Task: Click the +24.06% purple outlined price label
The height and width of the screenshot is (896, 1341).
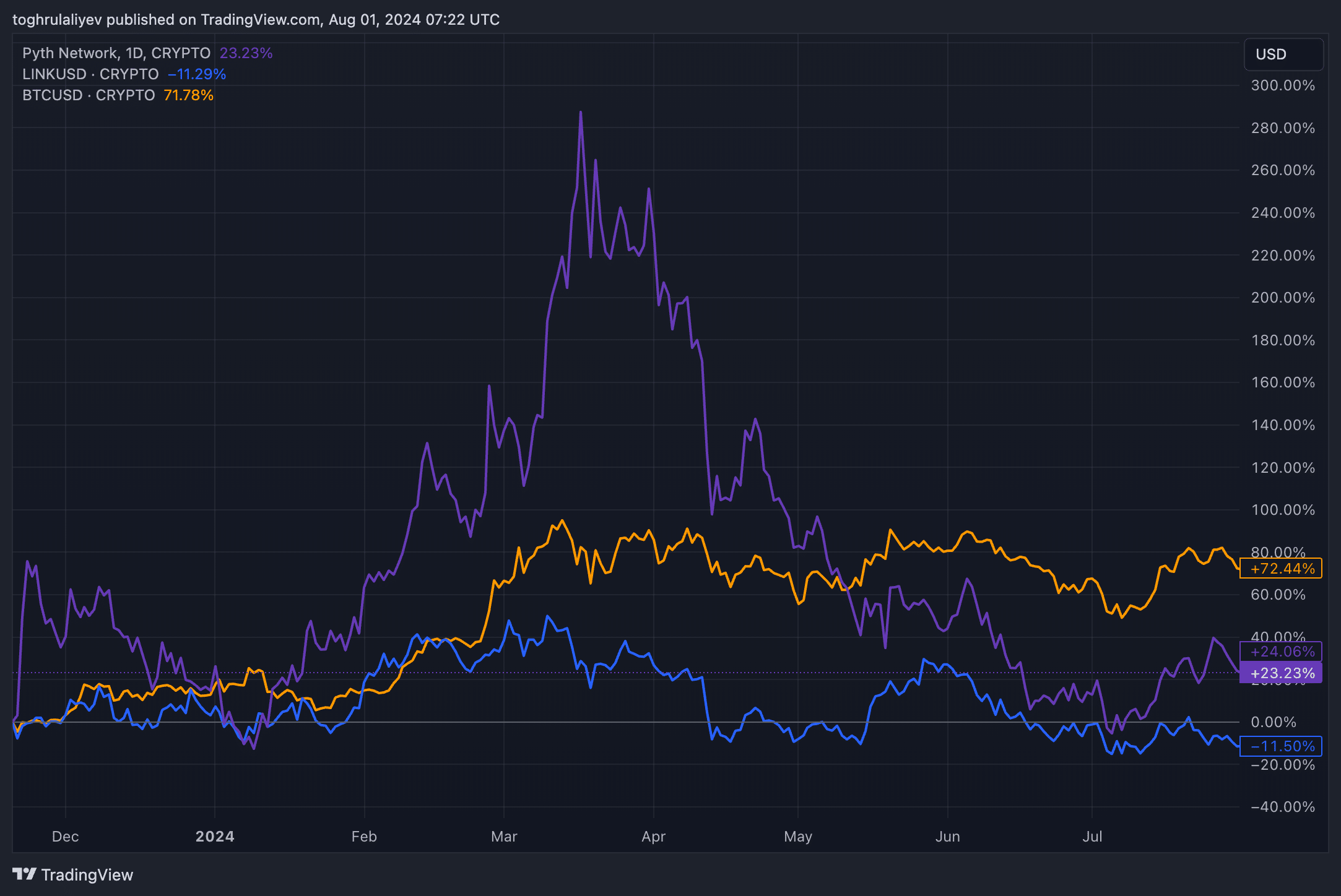Action: (1281, 651)
